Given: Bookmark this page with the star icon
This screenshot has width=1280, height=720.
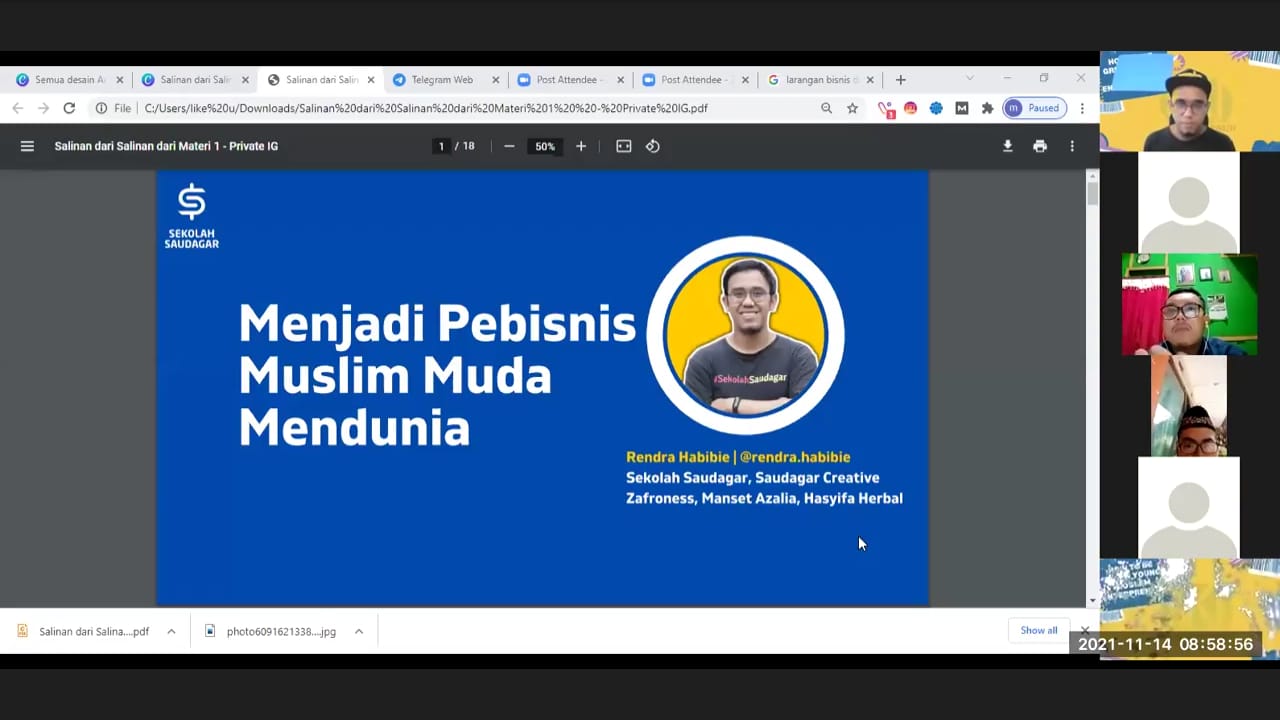Looking at the screenshot, I should point(852,108).
